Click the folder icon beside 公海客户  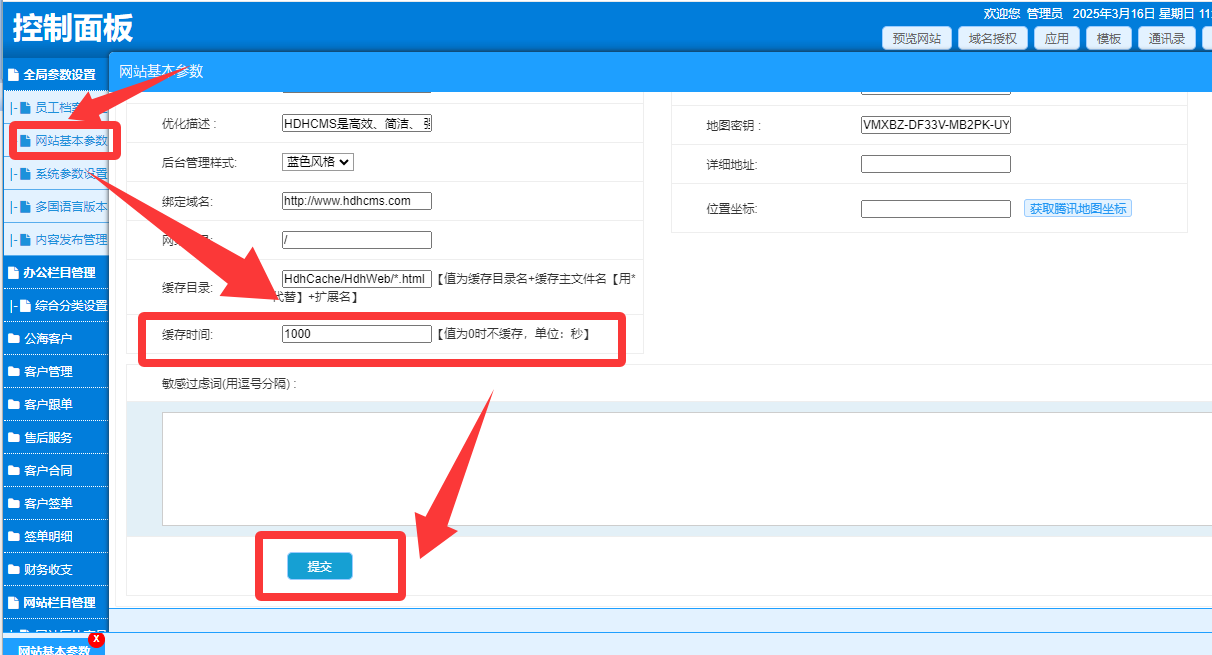click(13, 339)
